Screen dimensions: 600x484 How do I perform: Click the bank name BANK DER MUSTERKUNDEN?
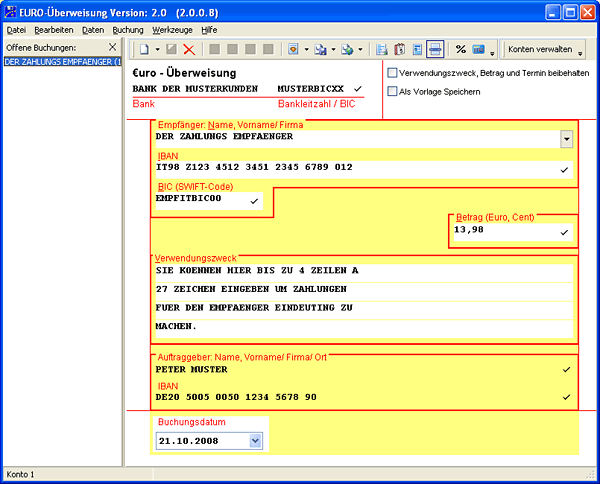195,89
